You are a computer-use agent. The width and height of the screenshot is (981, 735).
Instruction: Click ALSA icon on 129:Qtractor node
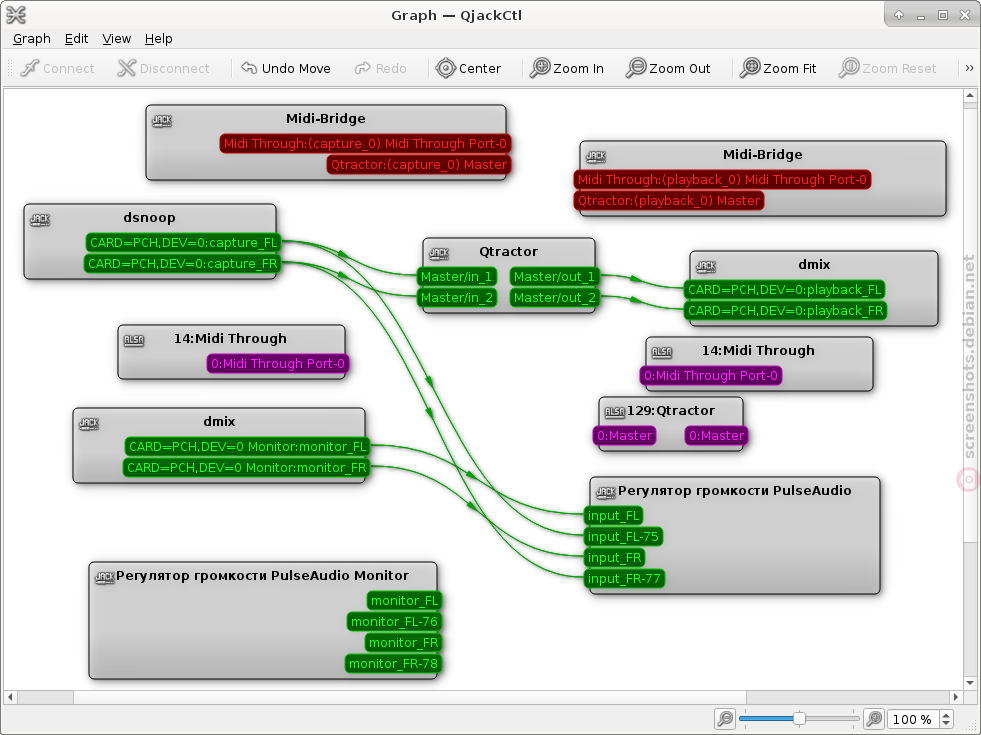[614, 412]
